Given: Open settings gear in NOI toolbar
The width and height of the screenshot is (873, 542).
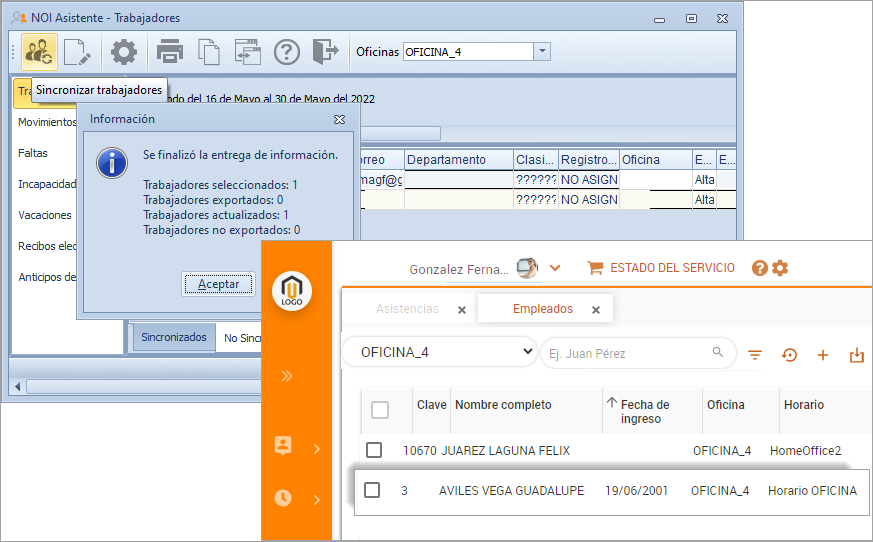Looking at the screenshot, I should (x=124, y=52).
